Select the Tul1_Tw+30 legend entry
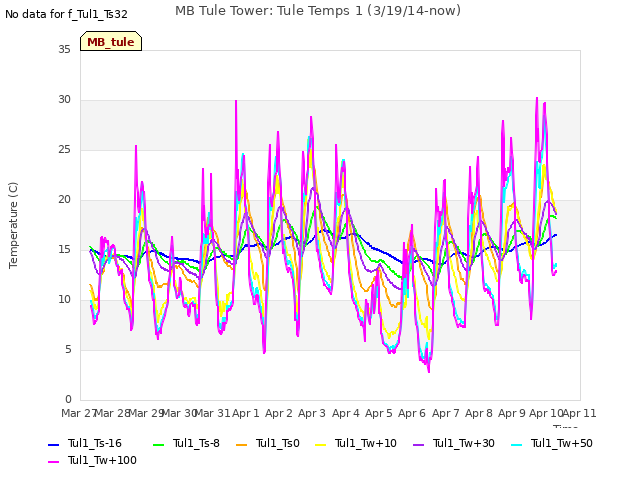The width and height of the screenshot is (640, 480). (454, 443)
